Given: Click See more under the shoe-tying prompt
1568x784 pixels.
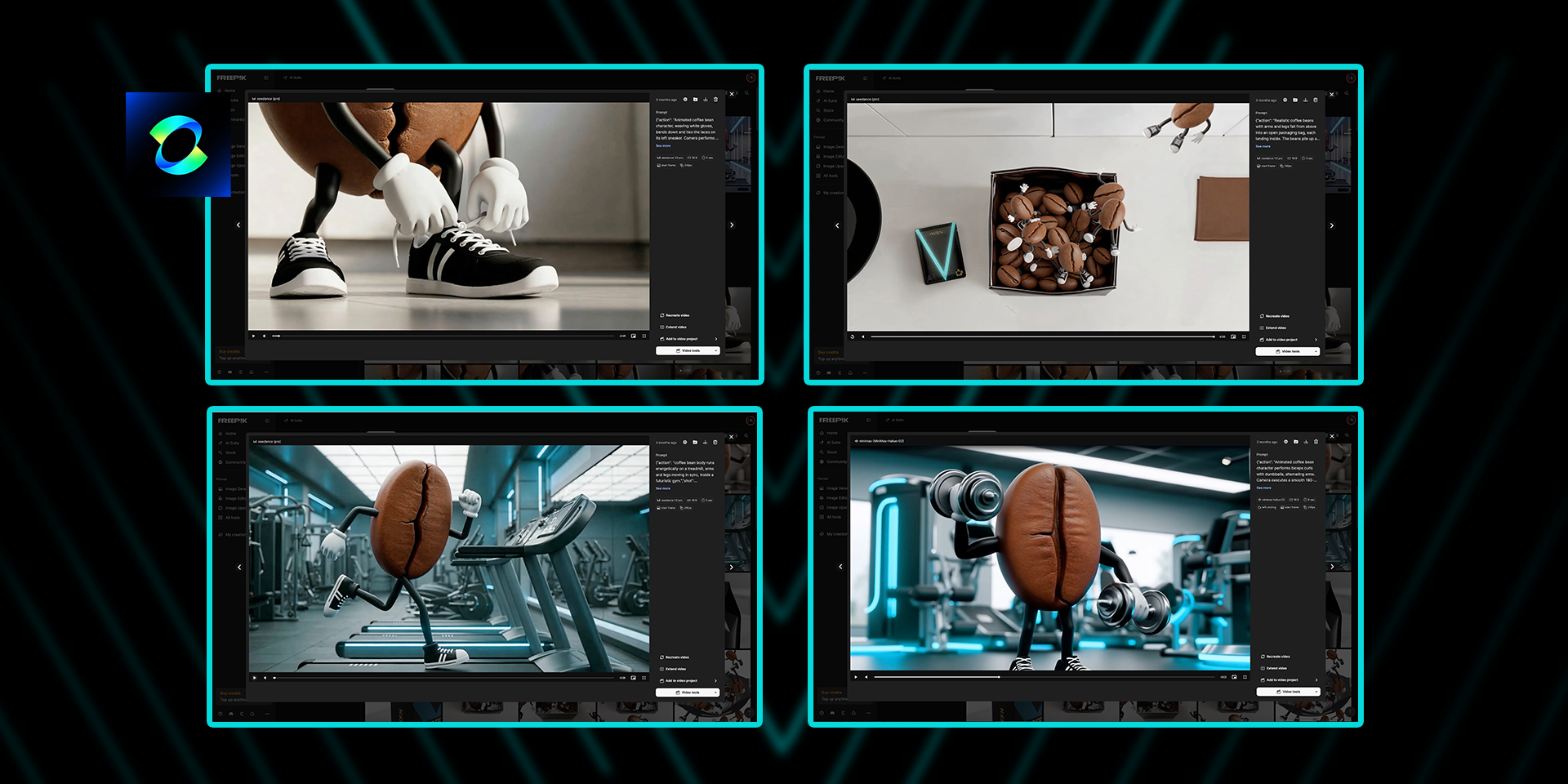Looking at the screenshot, I should point(663,146).
